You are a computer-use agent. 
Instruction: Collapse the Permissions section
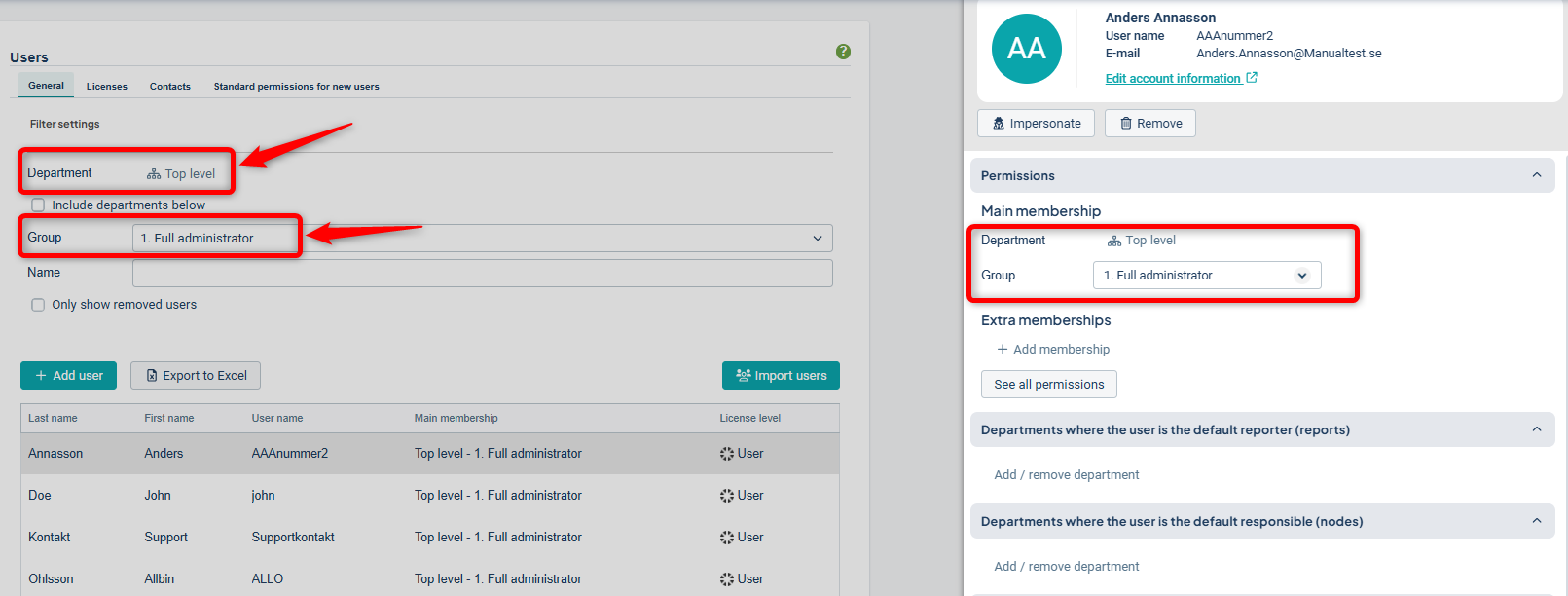tap(1537, 175)
